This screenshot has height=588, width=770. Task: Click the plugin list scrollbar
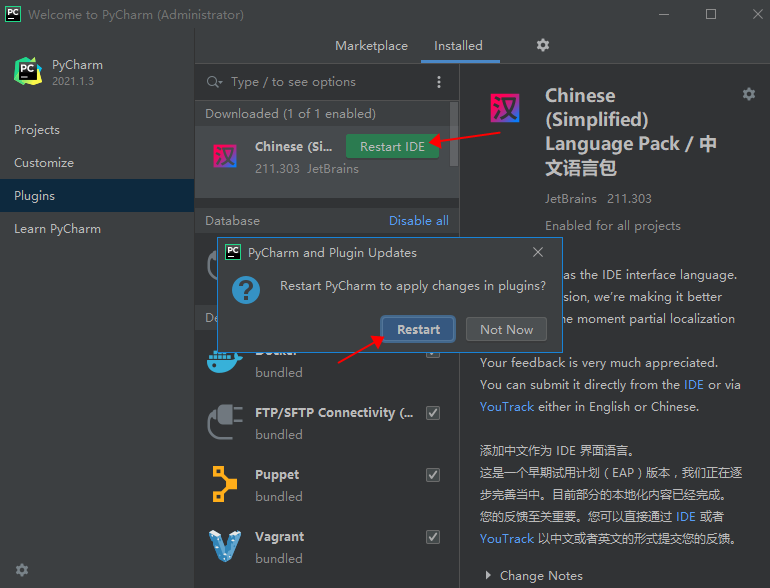(454, 134)
